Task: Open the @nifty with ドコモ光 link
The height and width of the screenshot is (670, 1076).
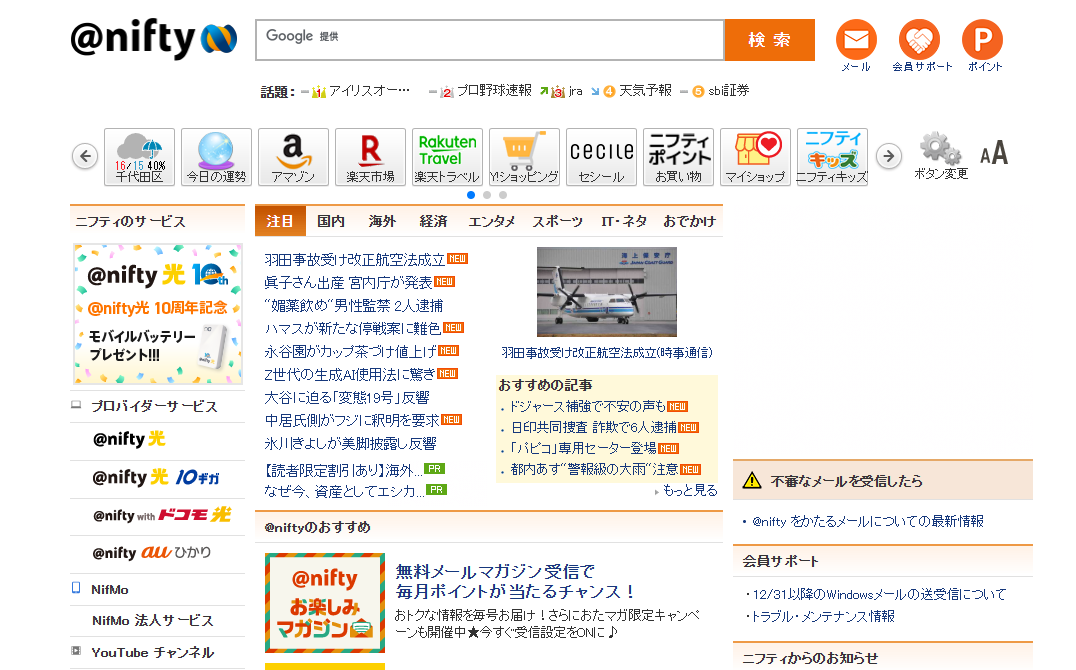Action: [x=162, y=515]
